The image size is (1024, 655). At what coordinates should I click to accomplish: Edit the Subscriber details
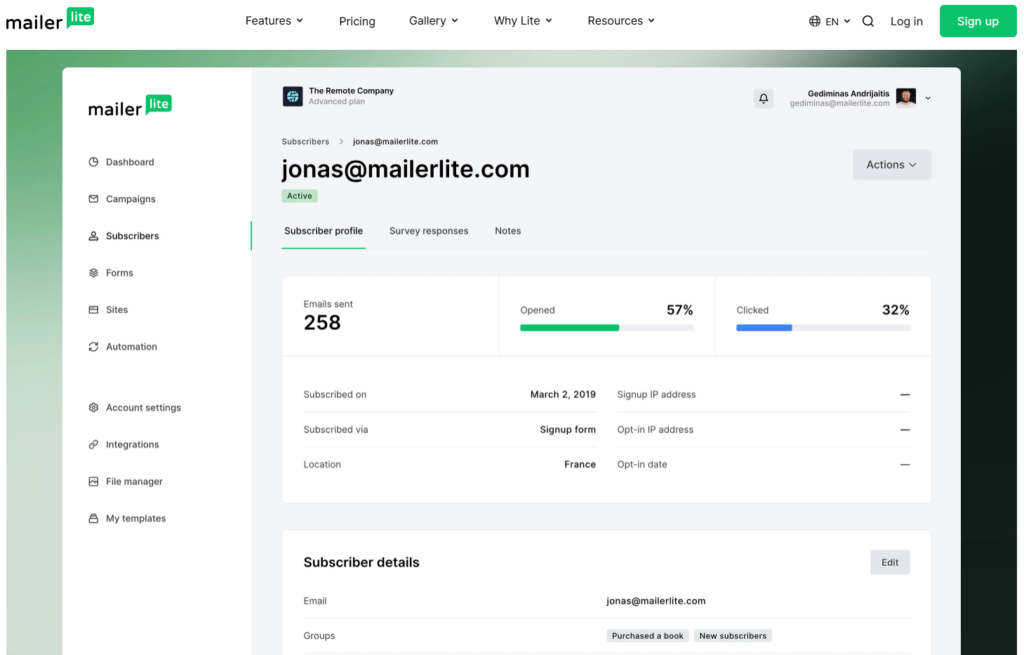(889, 562)
